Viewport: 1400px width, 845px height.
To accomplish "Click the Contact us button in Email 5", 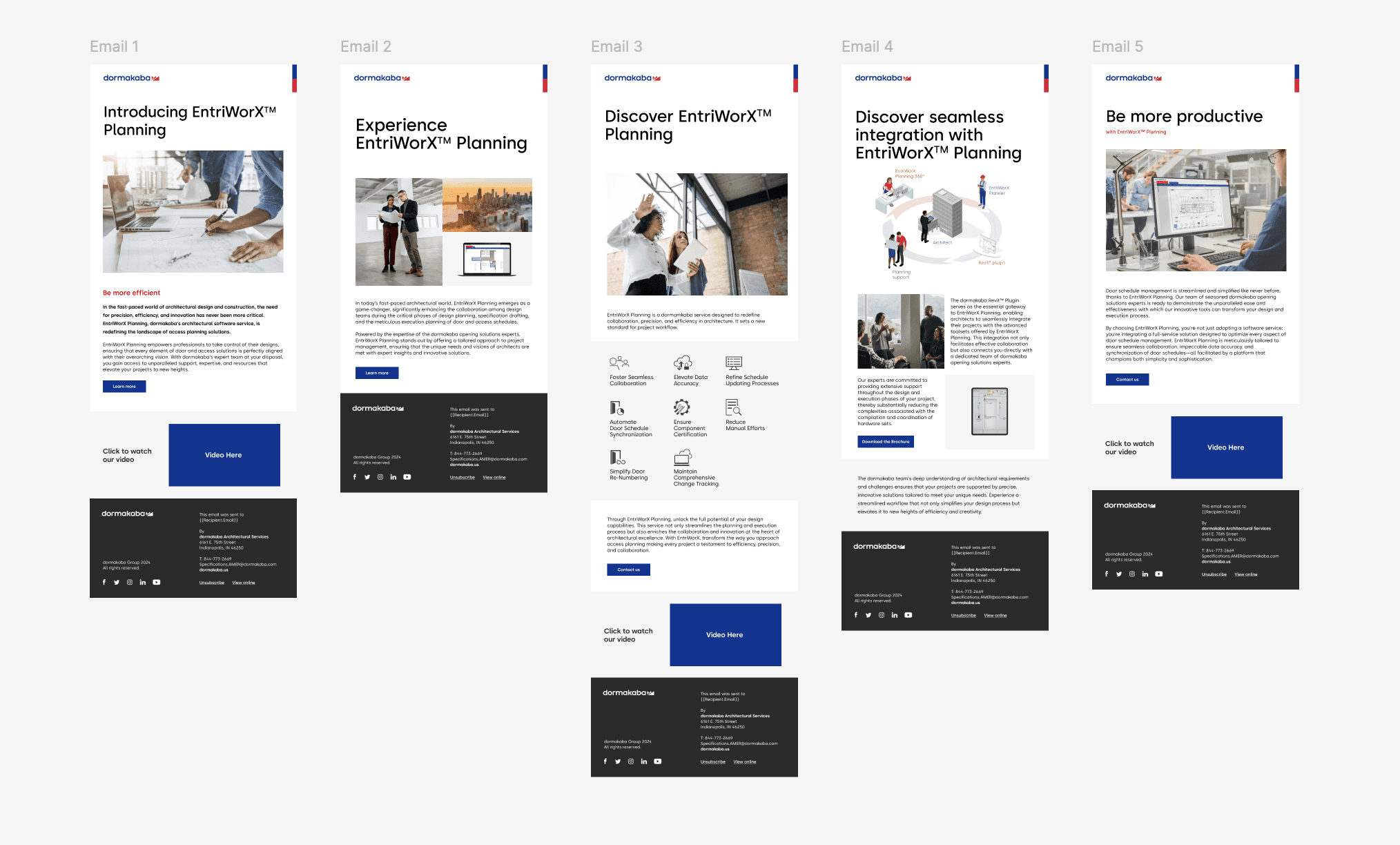I will click(x=1127, y=380).
